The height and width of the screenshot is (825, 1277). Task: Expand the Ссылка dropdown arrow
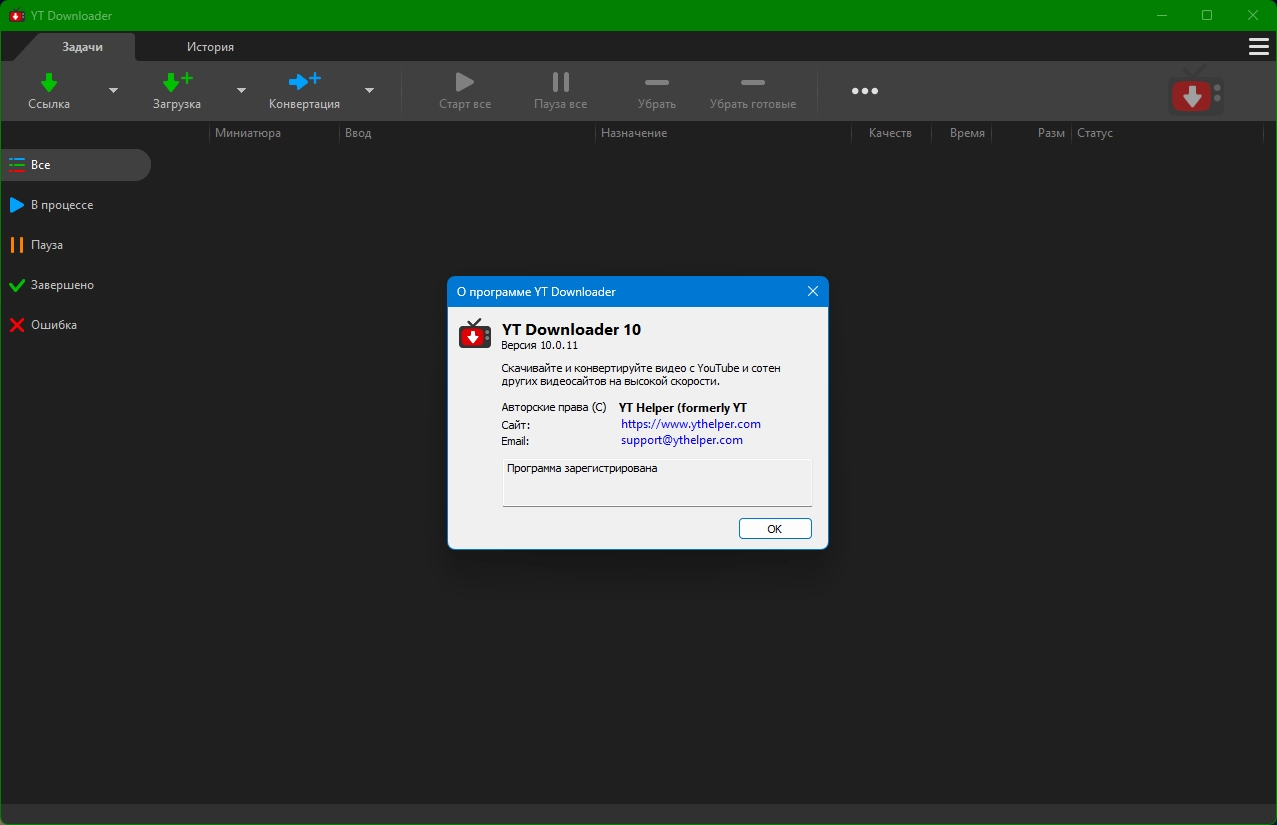click(x=113, y=91)
